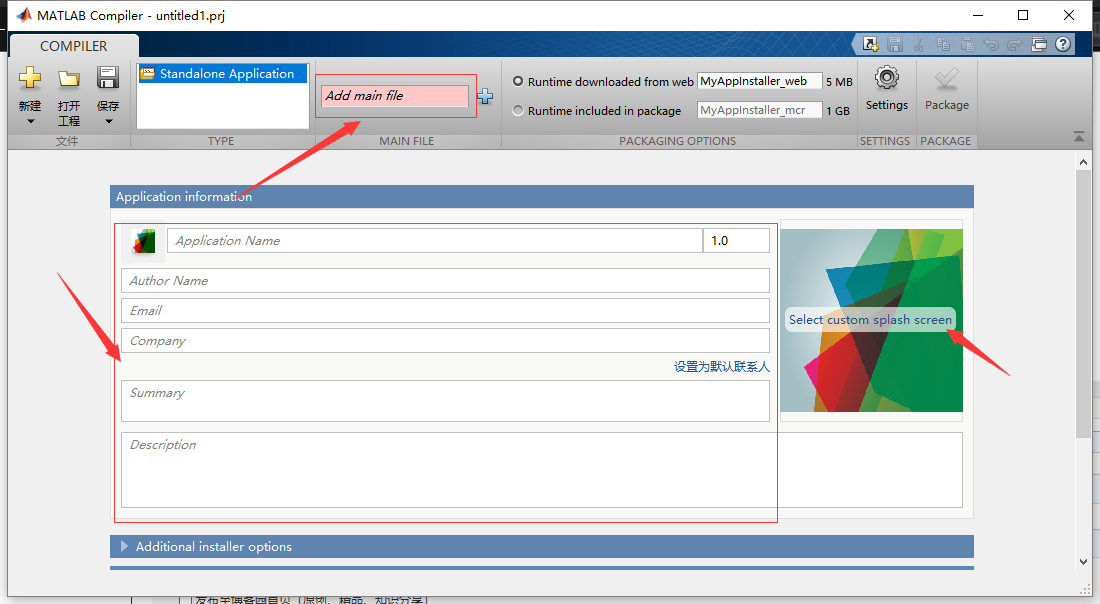This screenshot has width=1100, height=604.
Task: Click the Email field
Action: (445, 311)
